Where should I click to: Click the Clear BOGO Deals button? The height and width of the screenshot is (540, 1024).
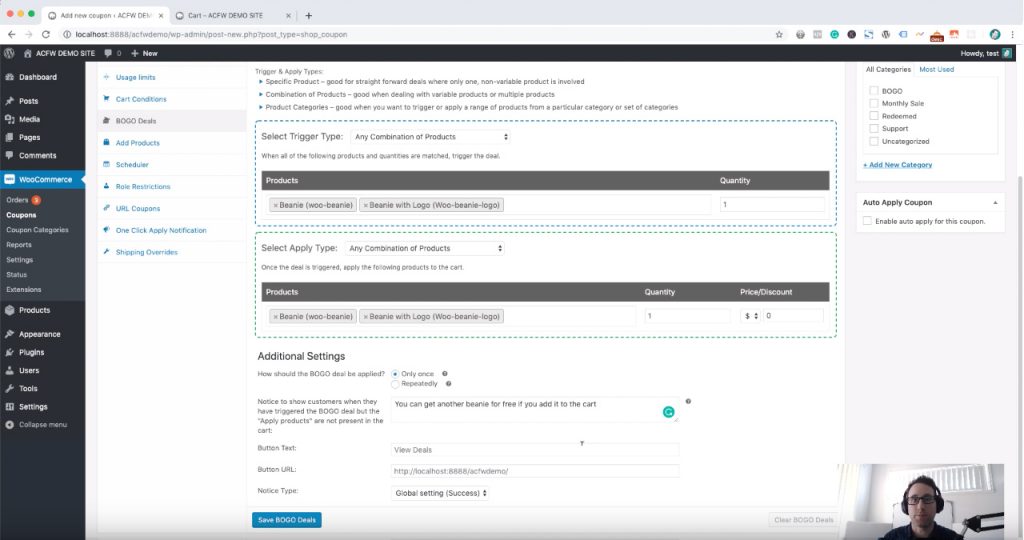click(x=803, y=520)
